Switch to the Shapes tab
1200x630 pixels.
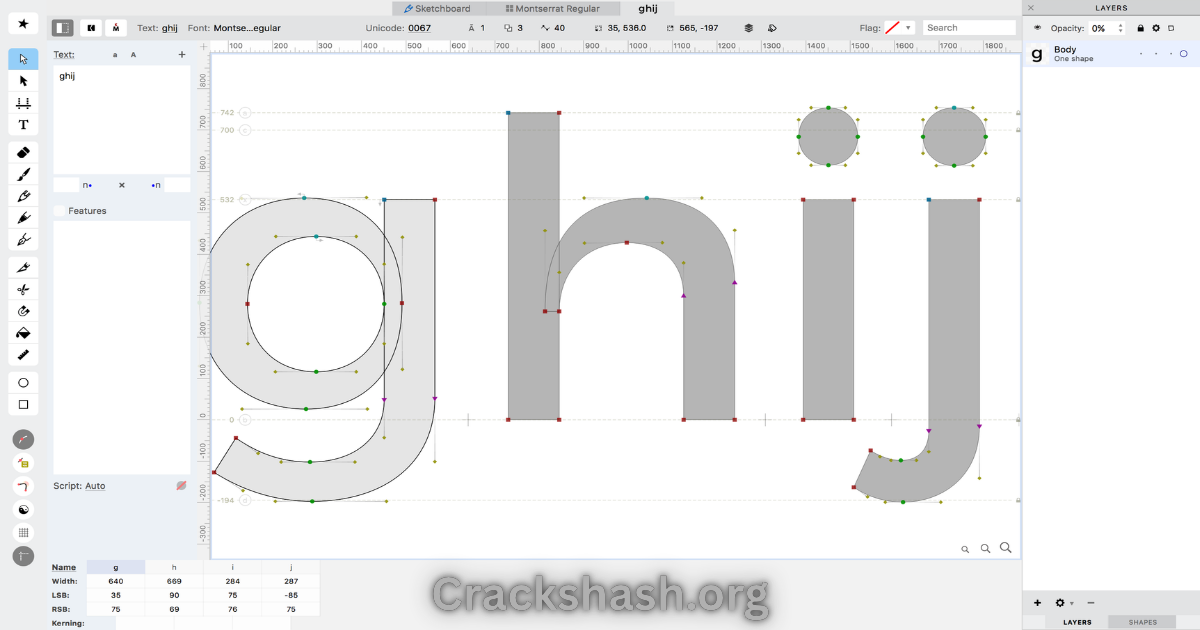point(1142,622)
